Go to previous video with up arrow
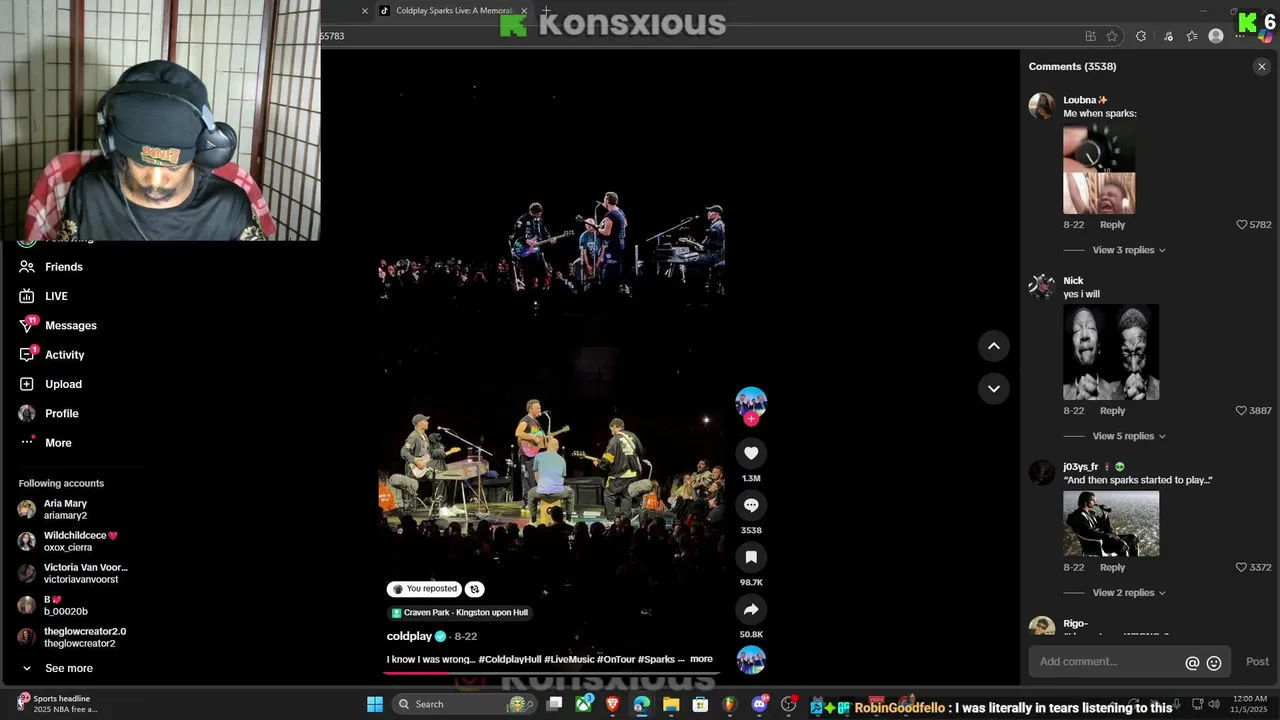Viewport: 1280px width, 720px height. tap(994, 346)
